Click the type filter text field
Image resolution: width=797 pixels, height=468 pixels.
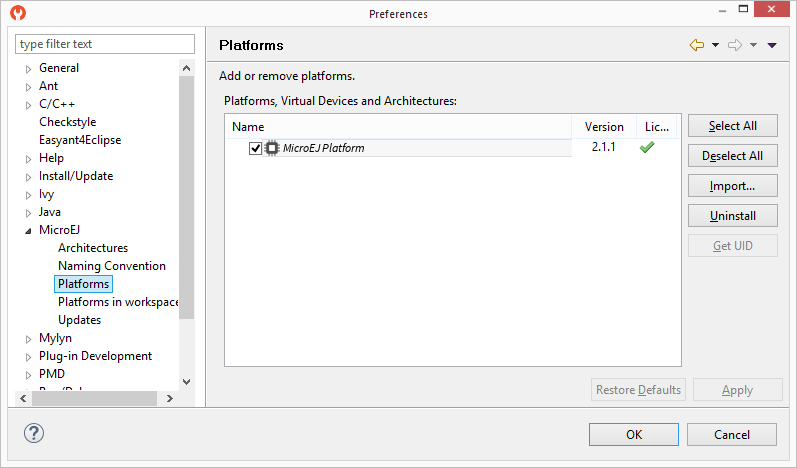[x=105, y=44]
